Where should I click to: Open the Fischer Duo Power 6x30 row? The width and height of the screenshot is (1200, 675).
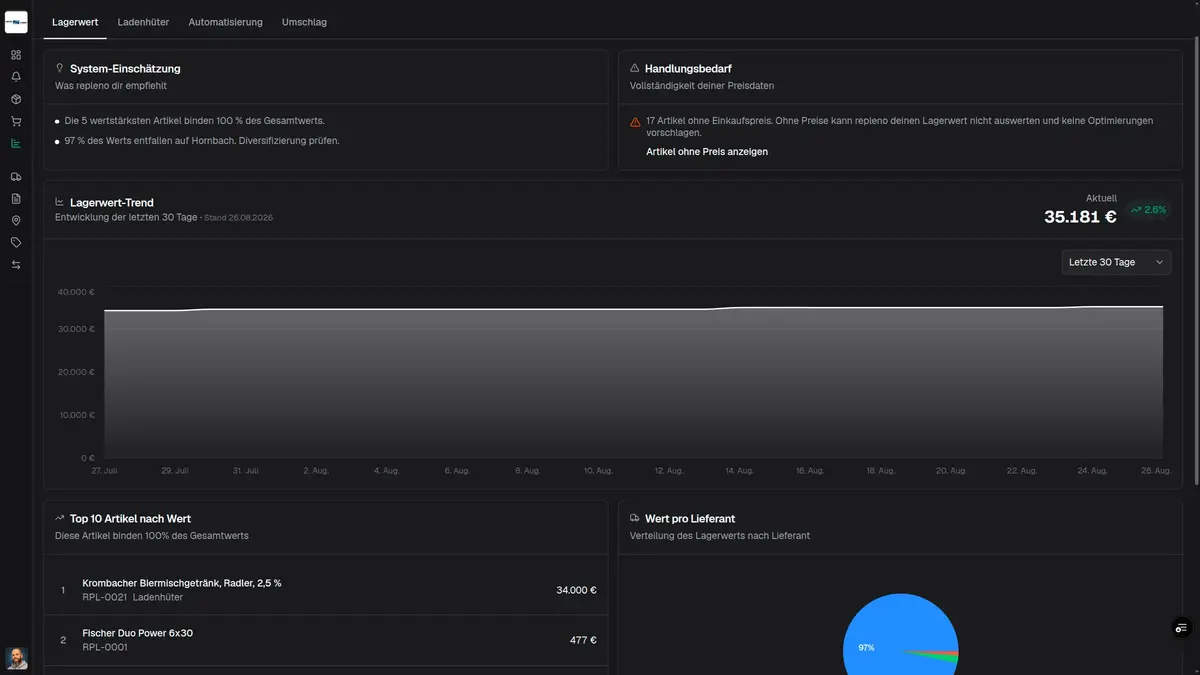click(326, 640)
